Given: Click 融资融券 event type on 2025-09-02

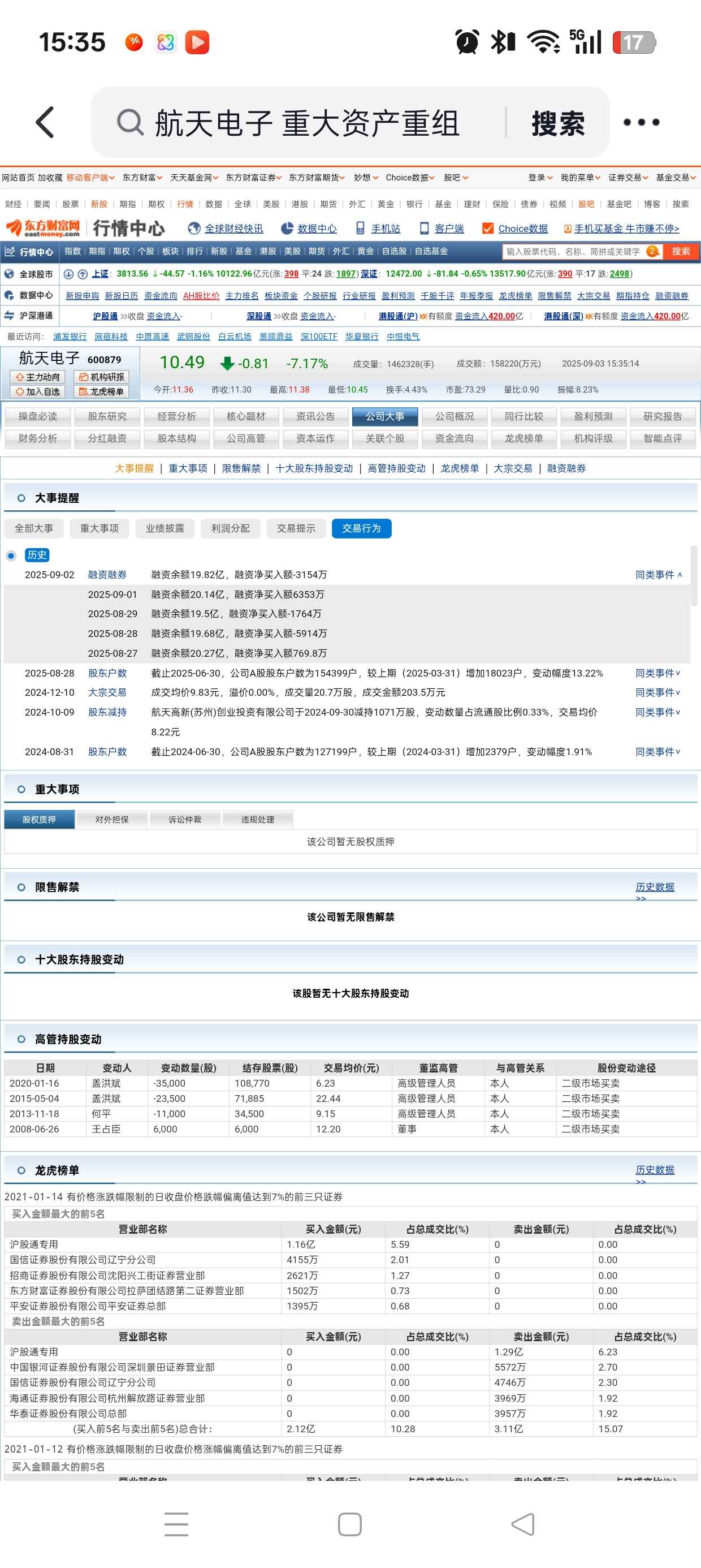Looking at the screenshot, I should (107, 575).
